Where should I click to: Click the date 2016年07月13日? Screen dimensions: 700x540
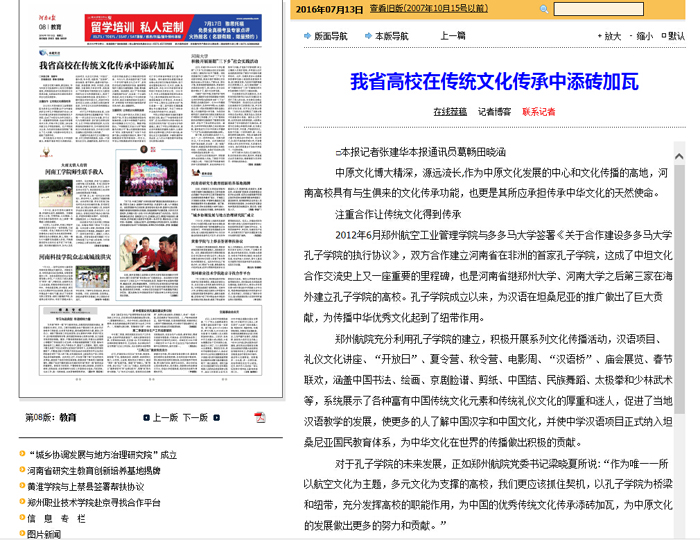pos(329,9)
